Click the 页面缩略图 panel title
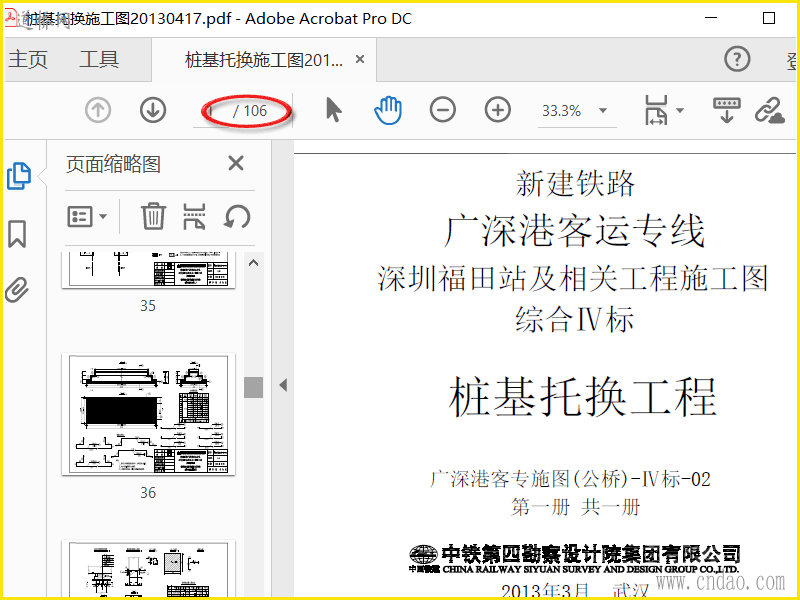Image resolution: width=800 pixels, height=600 pixels. (x=113, y=164)
